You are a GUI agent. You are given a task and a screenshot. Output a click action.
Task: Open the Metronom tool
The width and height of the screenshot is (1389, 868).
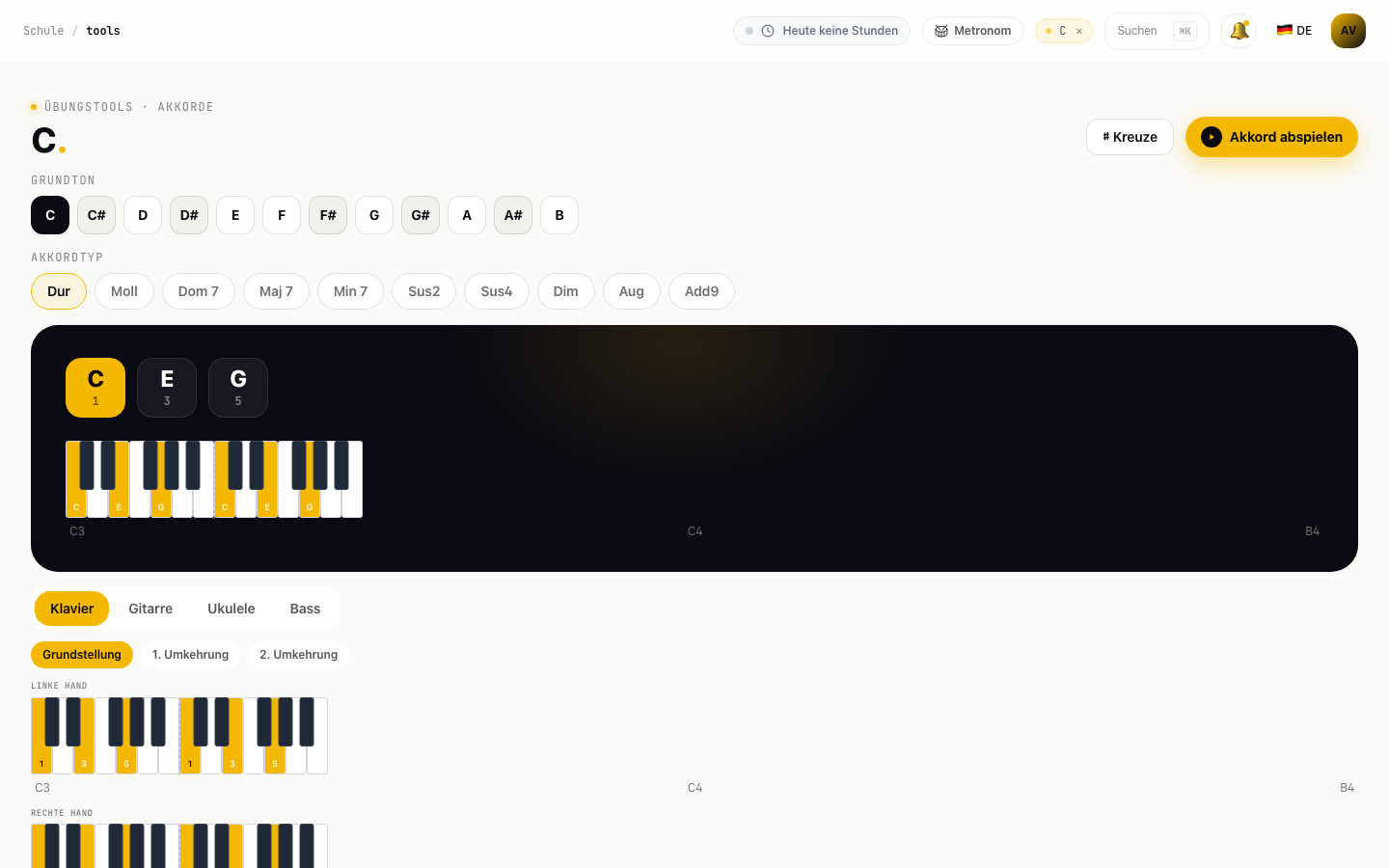[x=972, y=31]
